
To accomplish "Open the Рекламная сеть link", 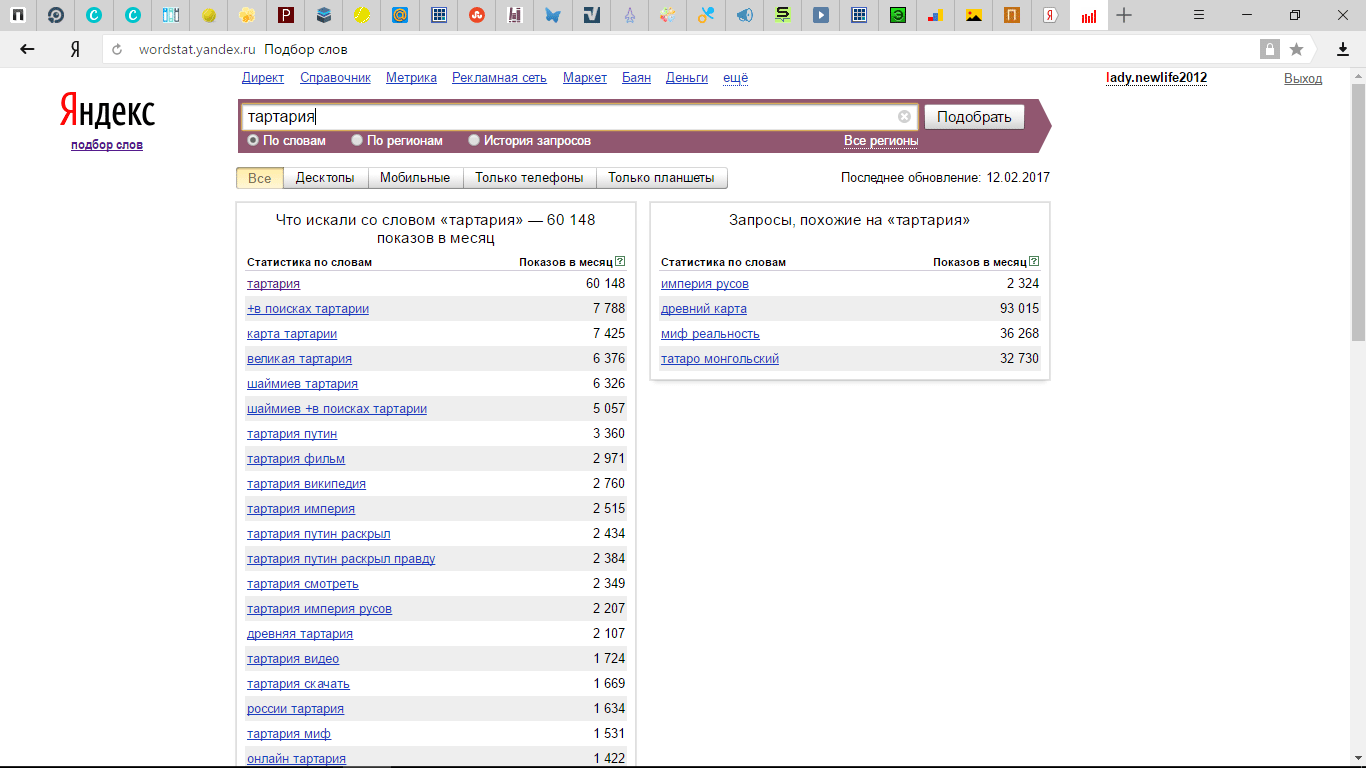I will pos(499,78).
